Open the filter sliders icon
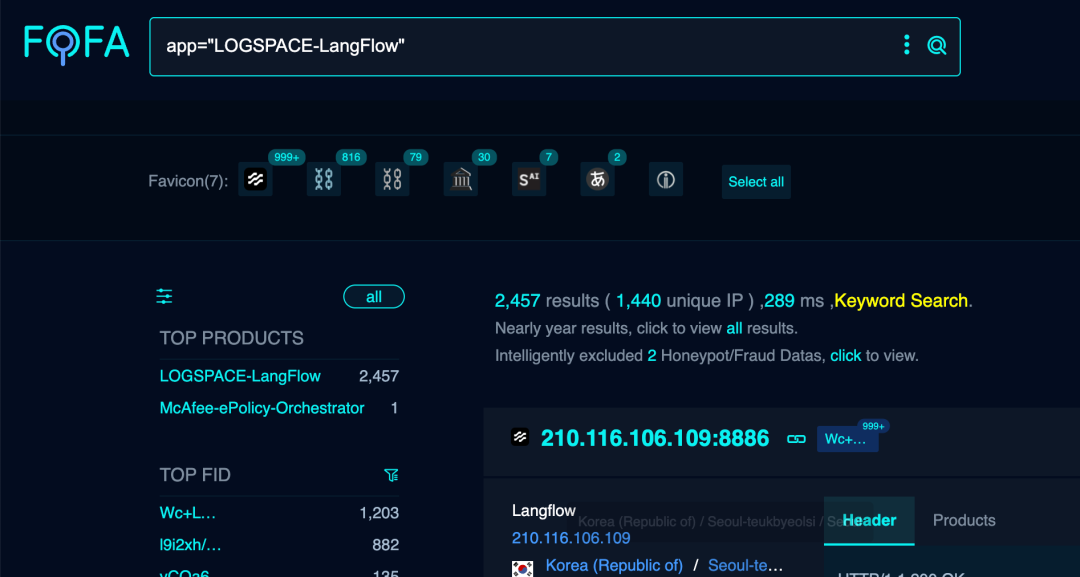Screen dimensions: 1080x577 [x=164, y=297]
